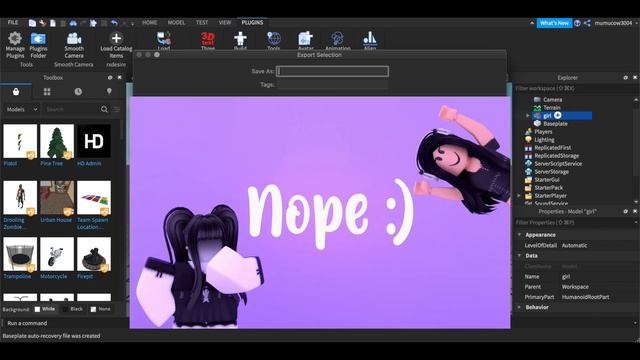Click Load Catalog Items plus icon

coord(116,38)
